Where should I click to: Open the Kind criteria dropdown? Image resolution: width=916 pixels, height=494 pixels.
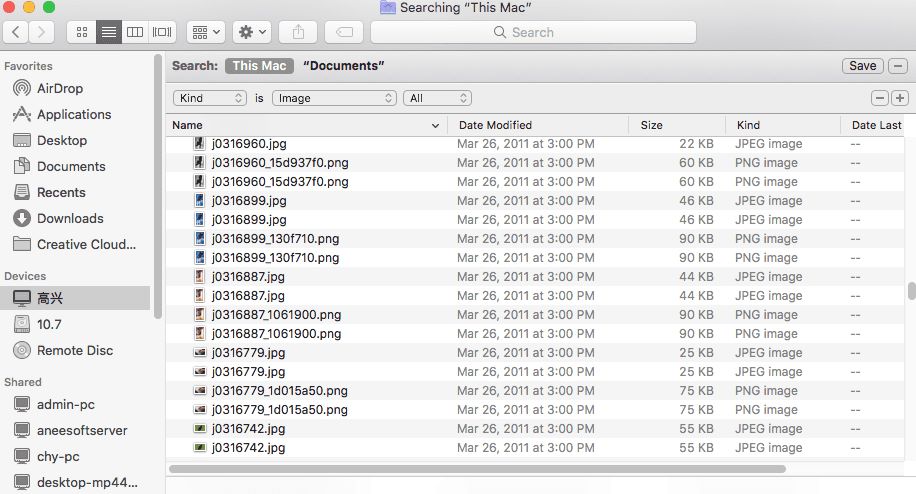click(x=210, y=98)
